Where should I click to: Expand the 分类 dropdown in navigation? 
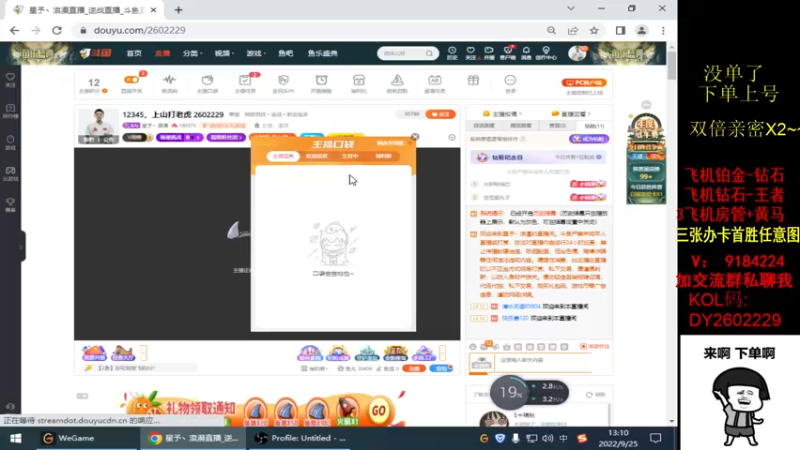point(192,53)
